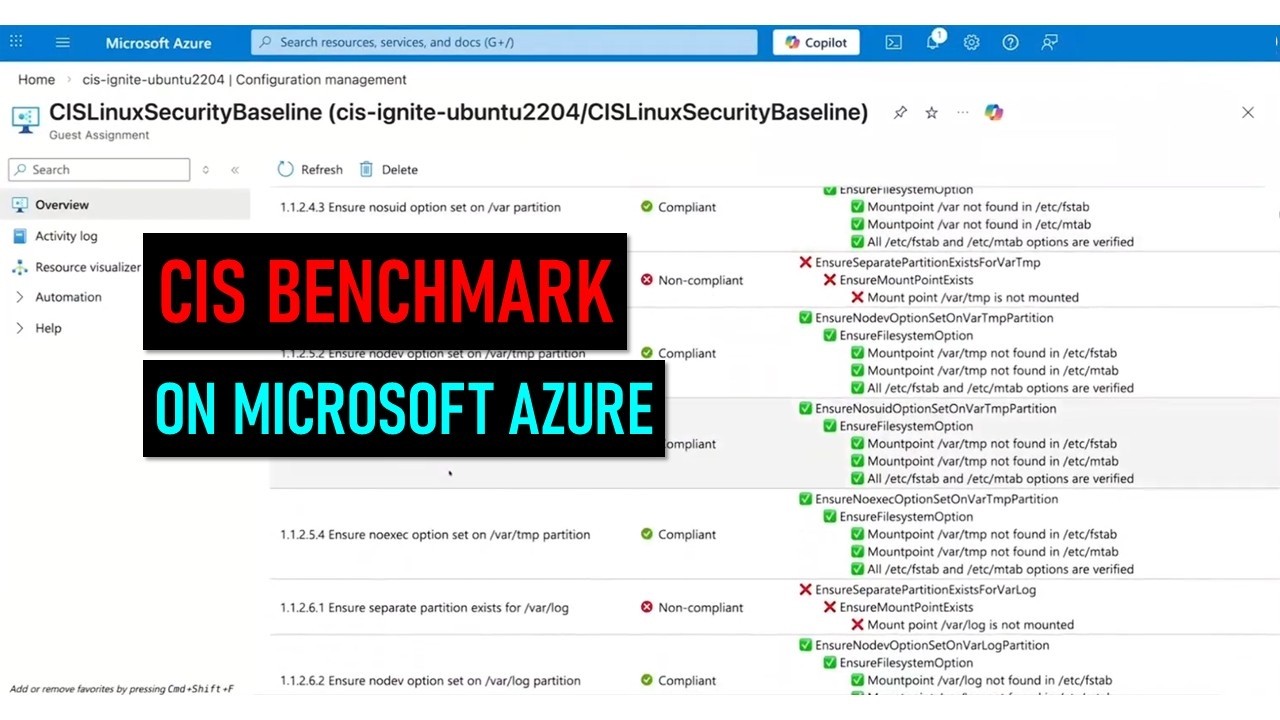Open Resource visualizer in the sidebar
This screenshot has height=720, width=1280.
pyautogui.click(x=75, y=267)
